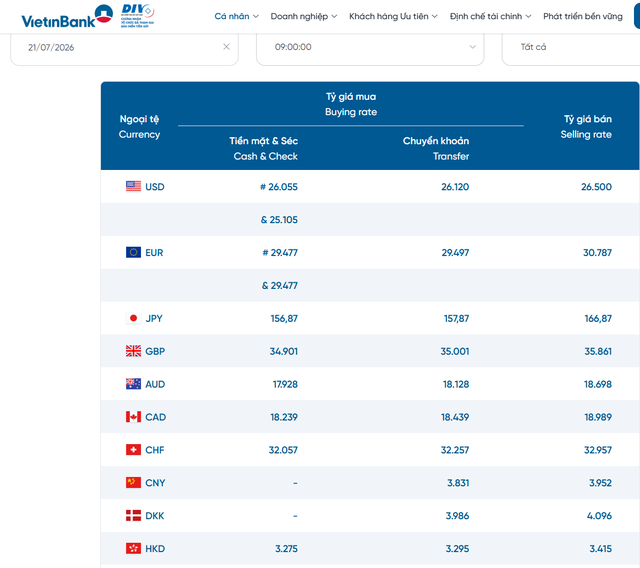Open the VietinBank logo homepage link
The width and height of the screenshot is (640, 568).
click(x=67, y=16)
